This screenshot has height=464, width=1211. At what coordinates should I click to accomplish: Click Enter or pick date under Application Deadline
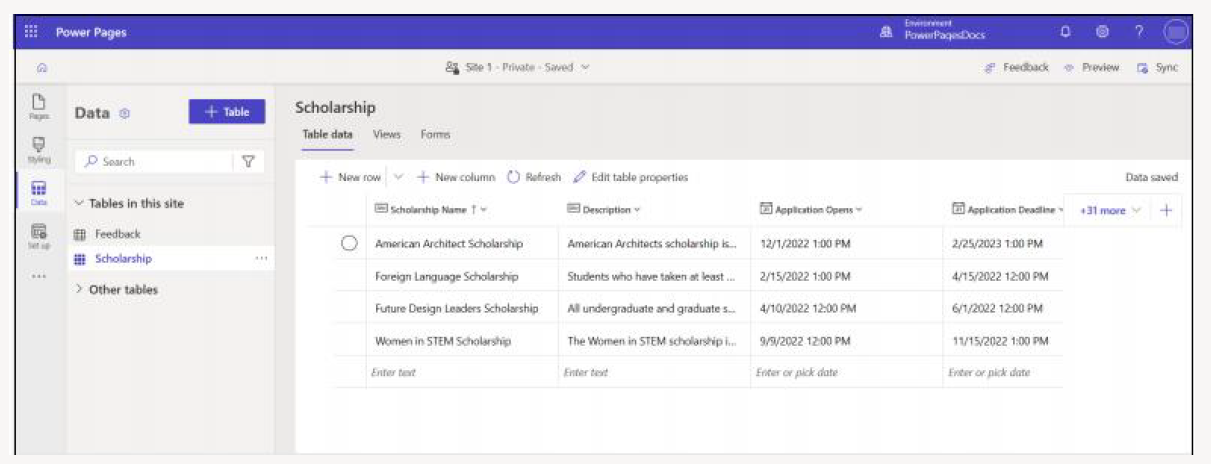1003,372
